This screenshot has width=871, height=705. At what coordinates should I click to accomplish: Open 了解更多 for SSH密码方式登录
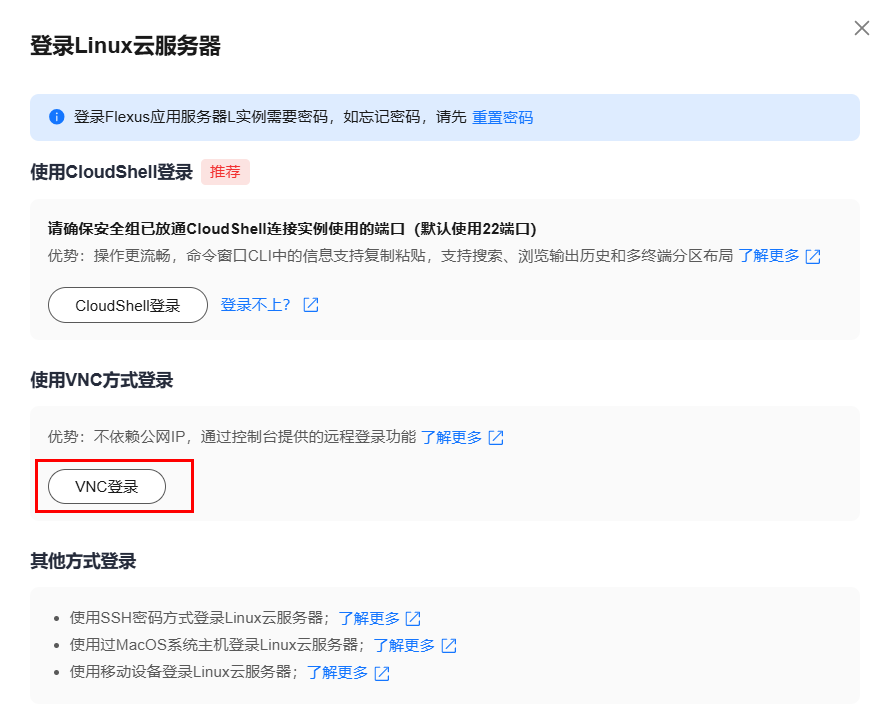coord(369,618)
